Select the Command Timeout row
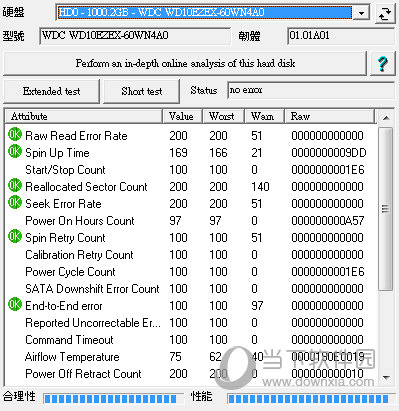 [192, 340]
